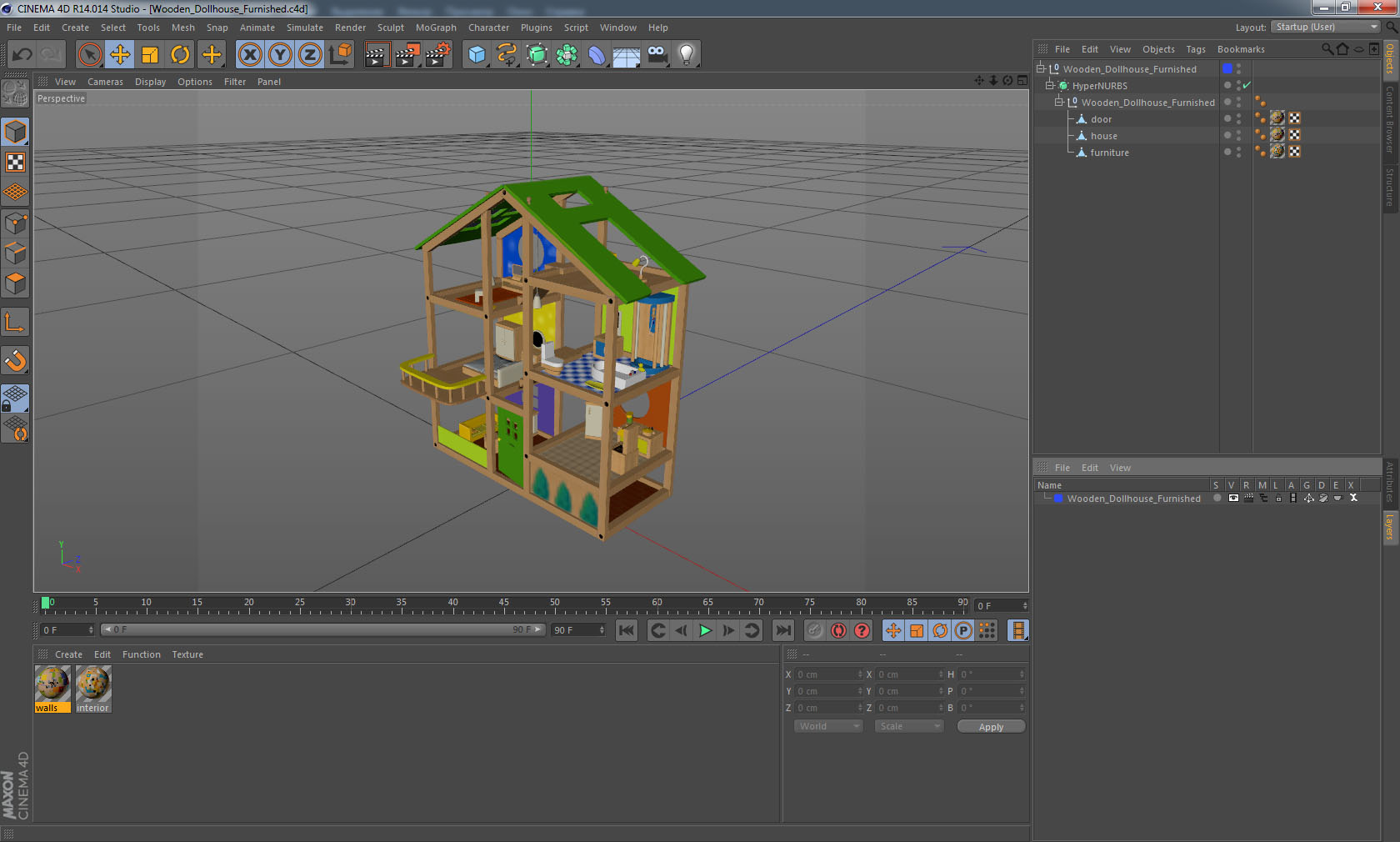Select the furniture object
This screenshot has height=842, width=1400.
(1109, 153)
